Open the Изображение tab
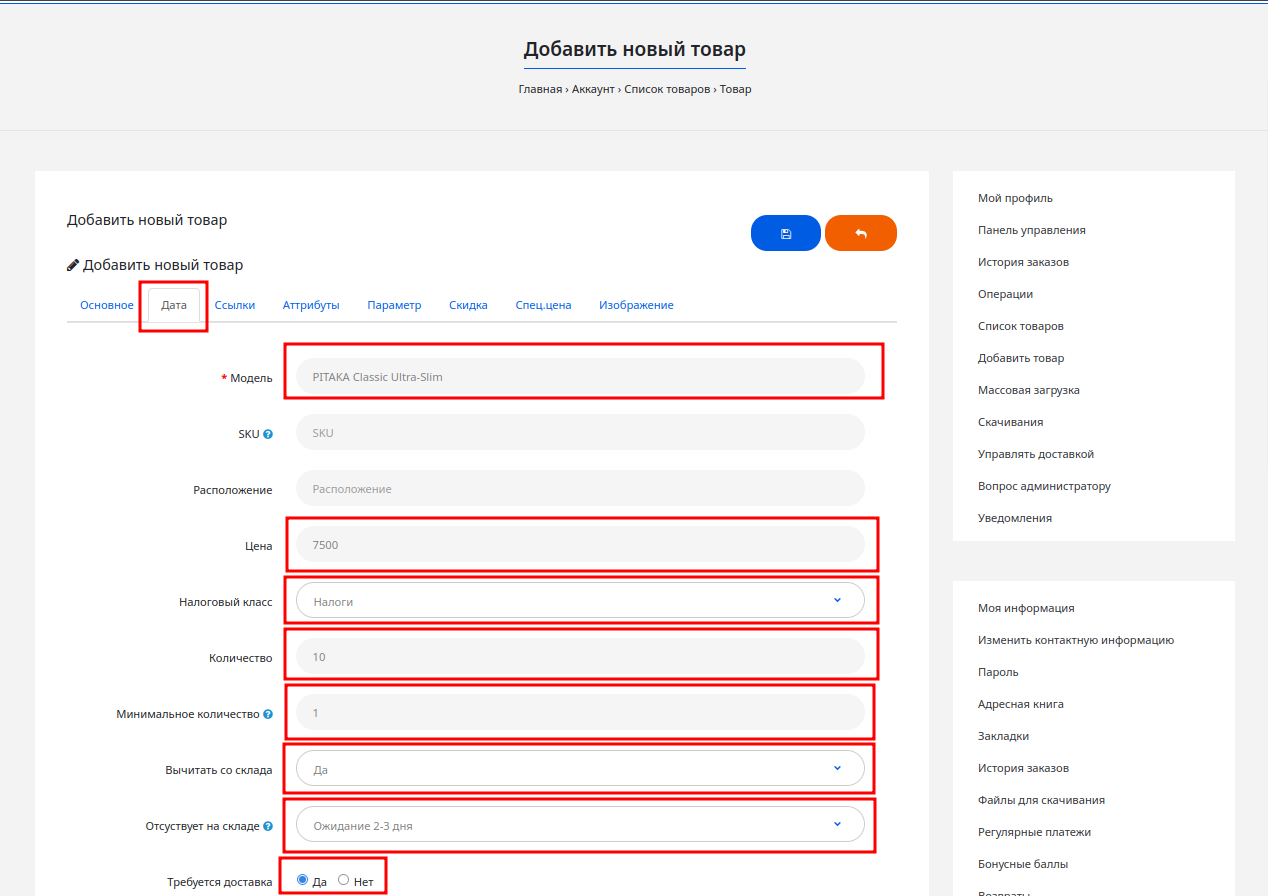 [x=636, y=305]
